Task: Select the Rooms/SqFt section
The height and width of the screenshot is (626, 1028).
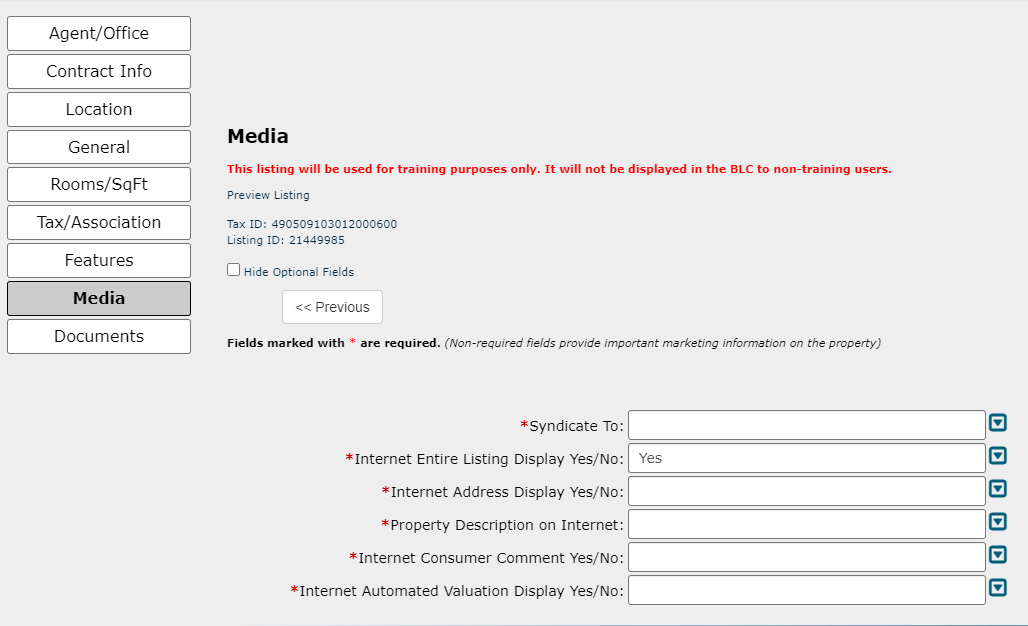Action: coord(99,184)
